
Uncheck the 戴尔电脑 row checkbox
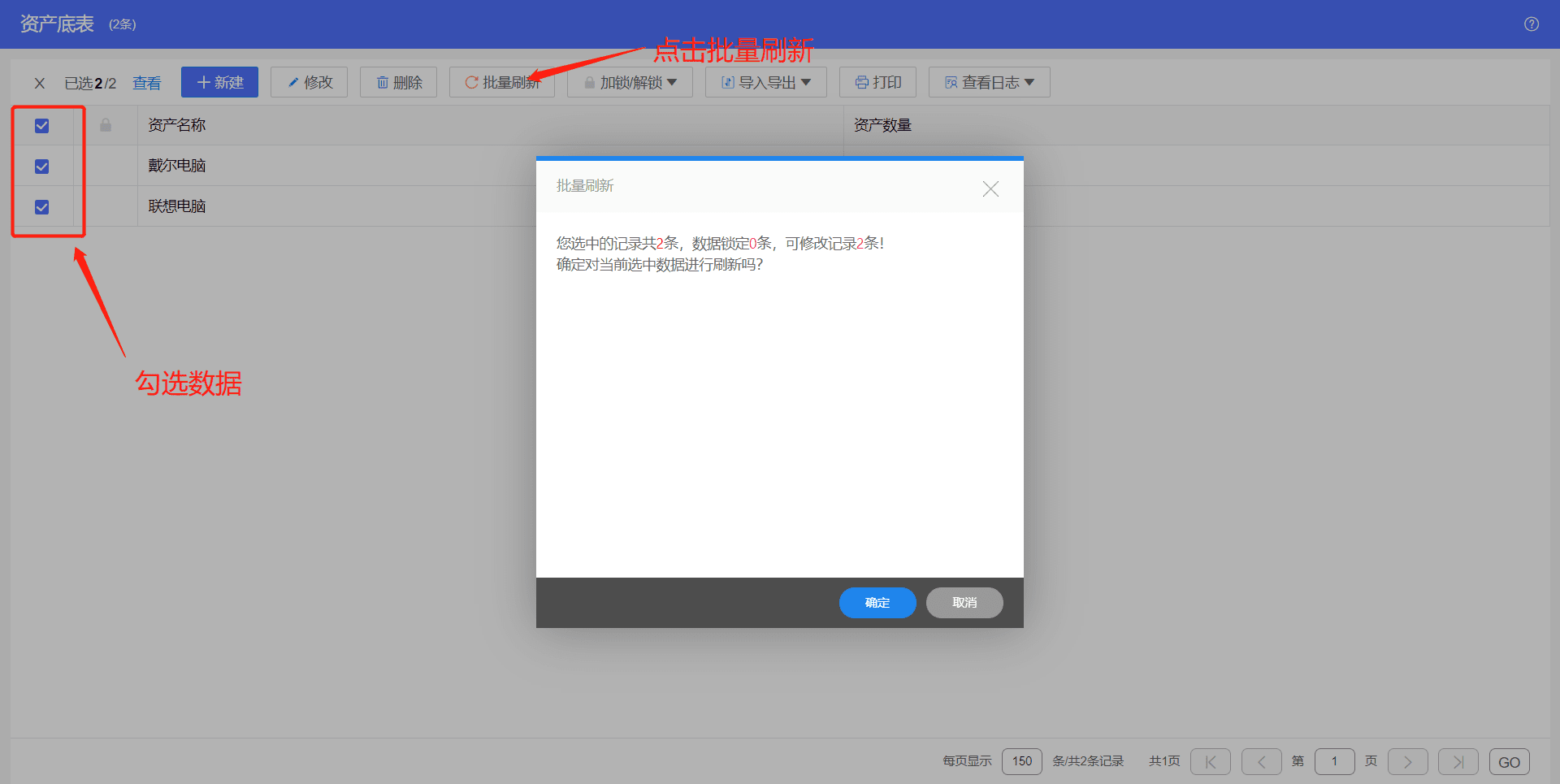pos(42,167)
